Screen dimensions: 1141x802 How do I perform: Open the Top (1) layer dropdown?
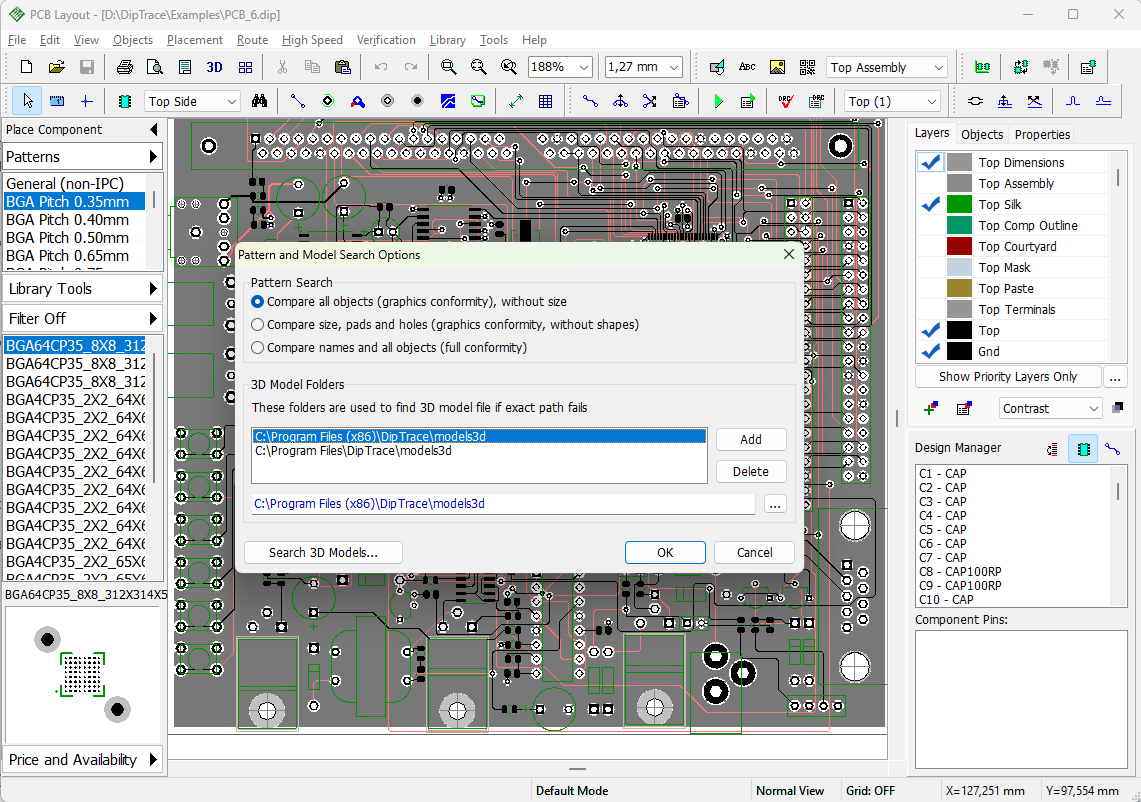931,102
